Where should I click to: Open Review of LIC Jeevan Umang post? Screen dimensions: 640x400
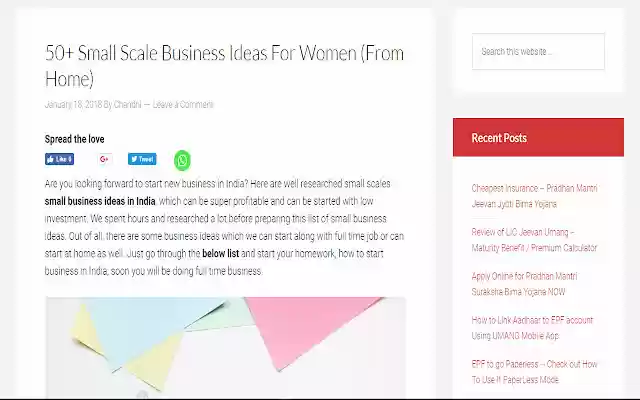534,239
